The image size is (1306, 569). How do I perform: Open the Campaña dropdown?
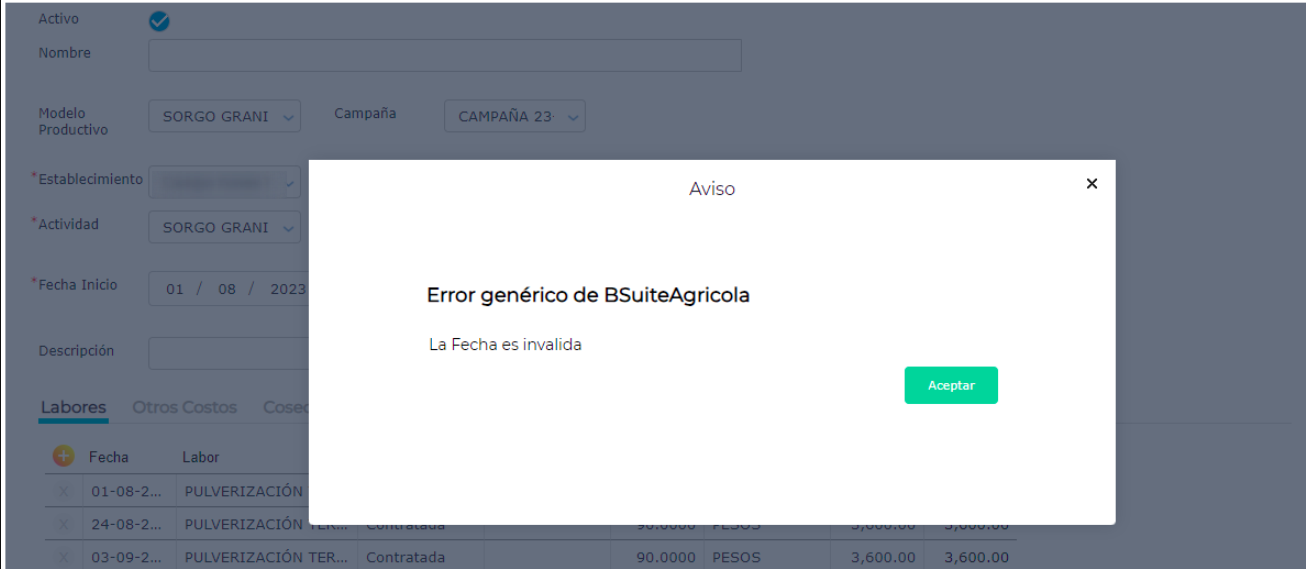pyautogui.click(x=515, y=116)
